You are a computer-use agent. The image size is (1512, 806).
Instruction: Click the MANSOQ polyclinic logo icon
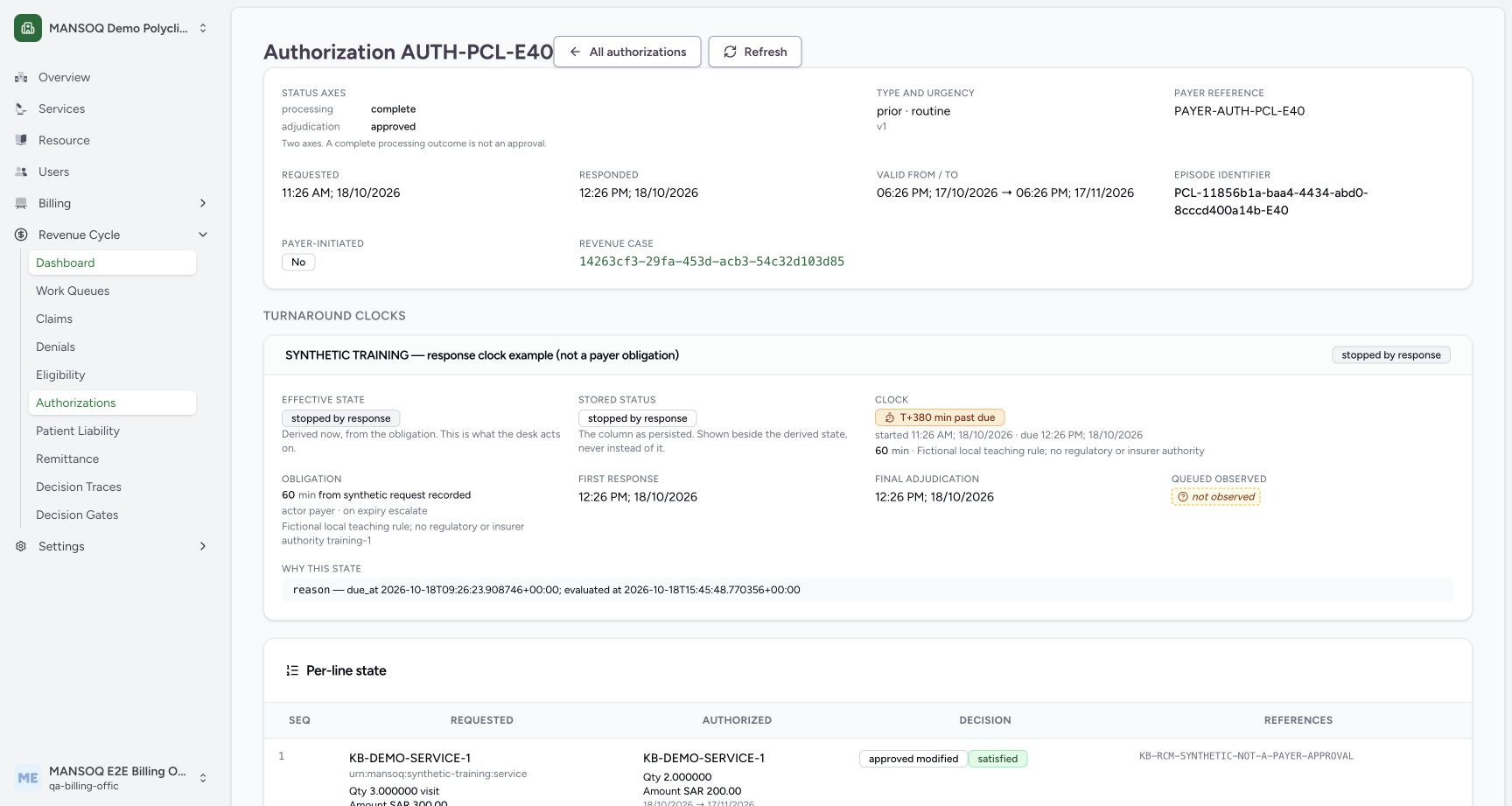click(28, 28)
